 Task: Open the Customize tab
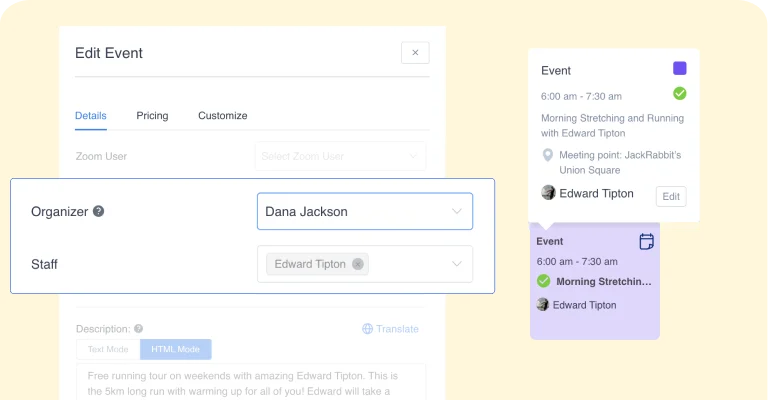tap(222, 116)
